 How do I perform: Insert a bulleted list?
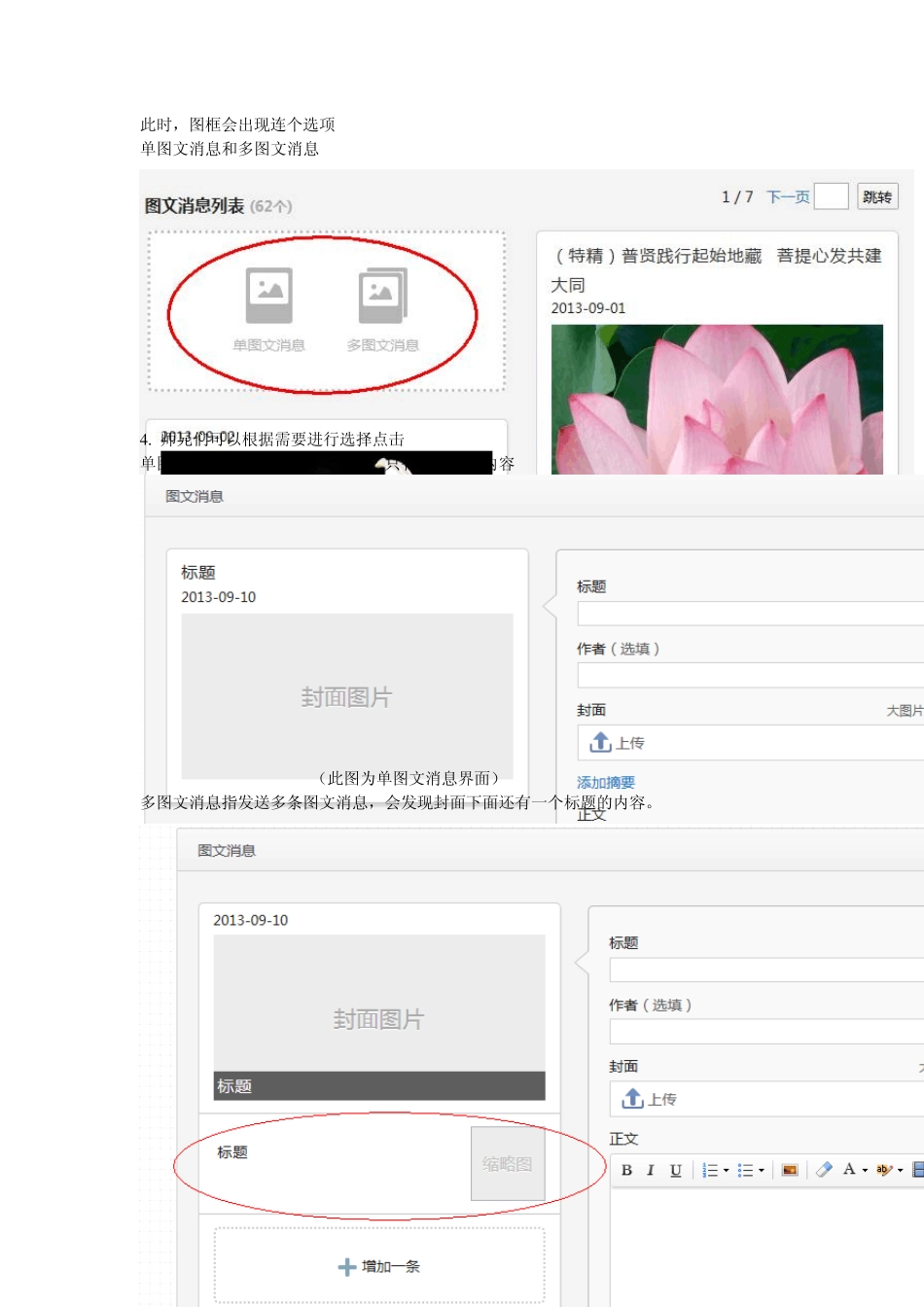745,1170
